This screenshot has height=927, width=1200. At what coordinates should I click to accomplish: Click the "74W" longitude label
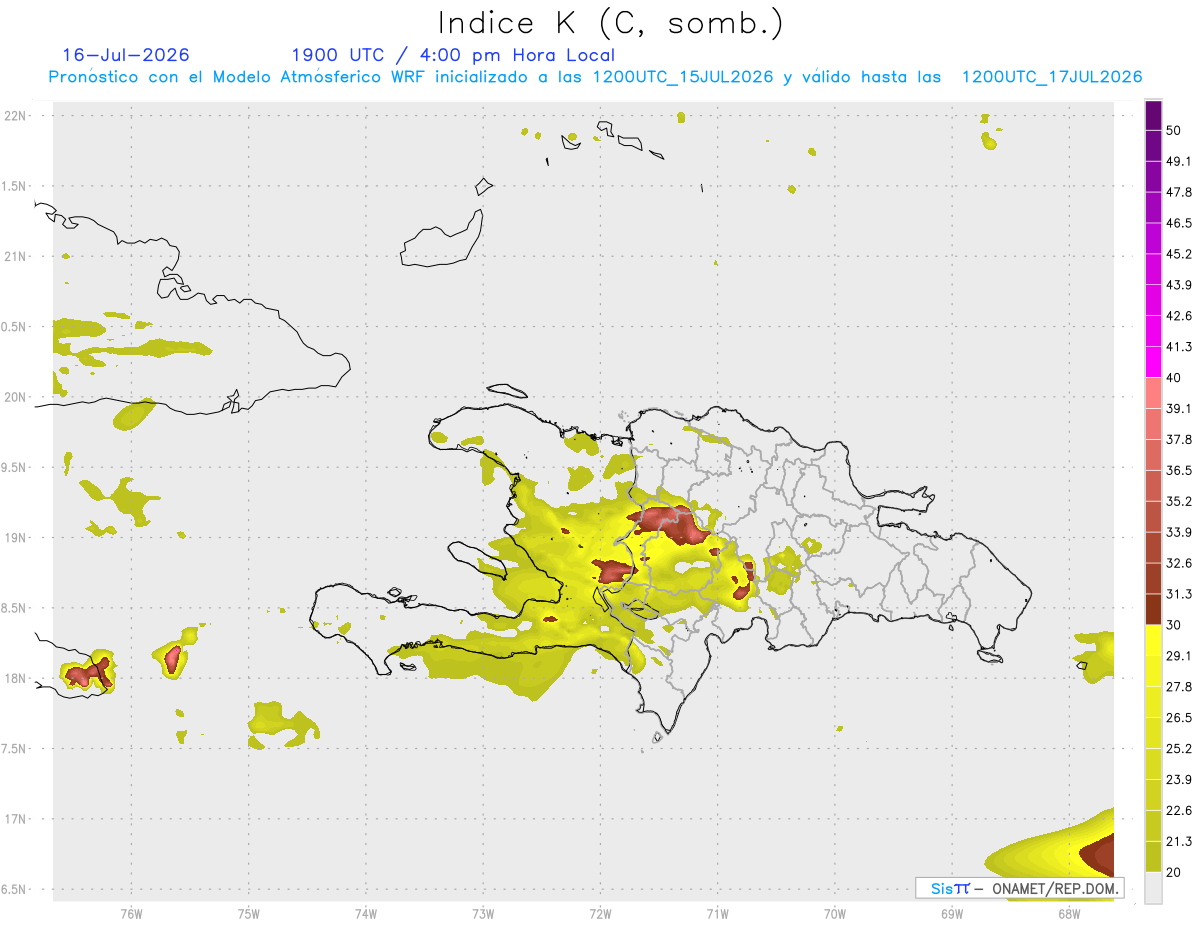(x=366, y=914)
